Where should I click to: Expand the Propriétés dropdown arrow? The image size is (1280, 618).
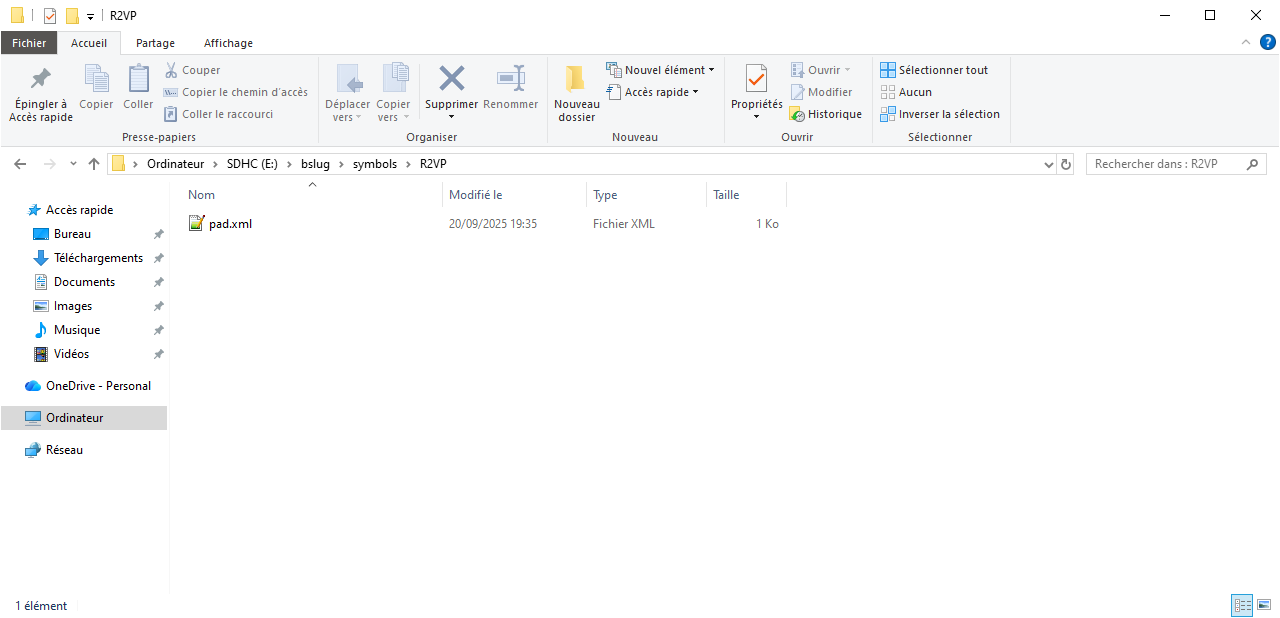pos(756,117)
